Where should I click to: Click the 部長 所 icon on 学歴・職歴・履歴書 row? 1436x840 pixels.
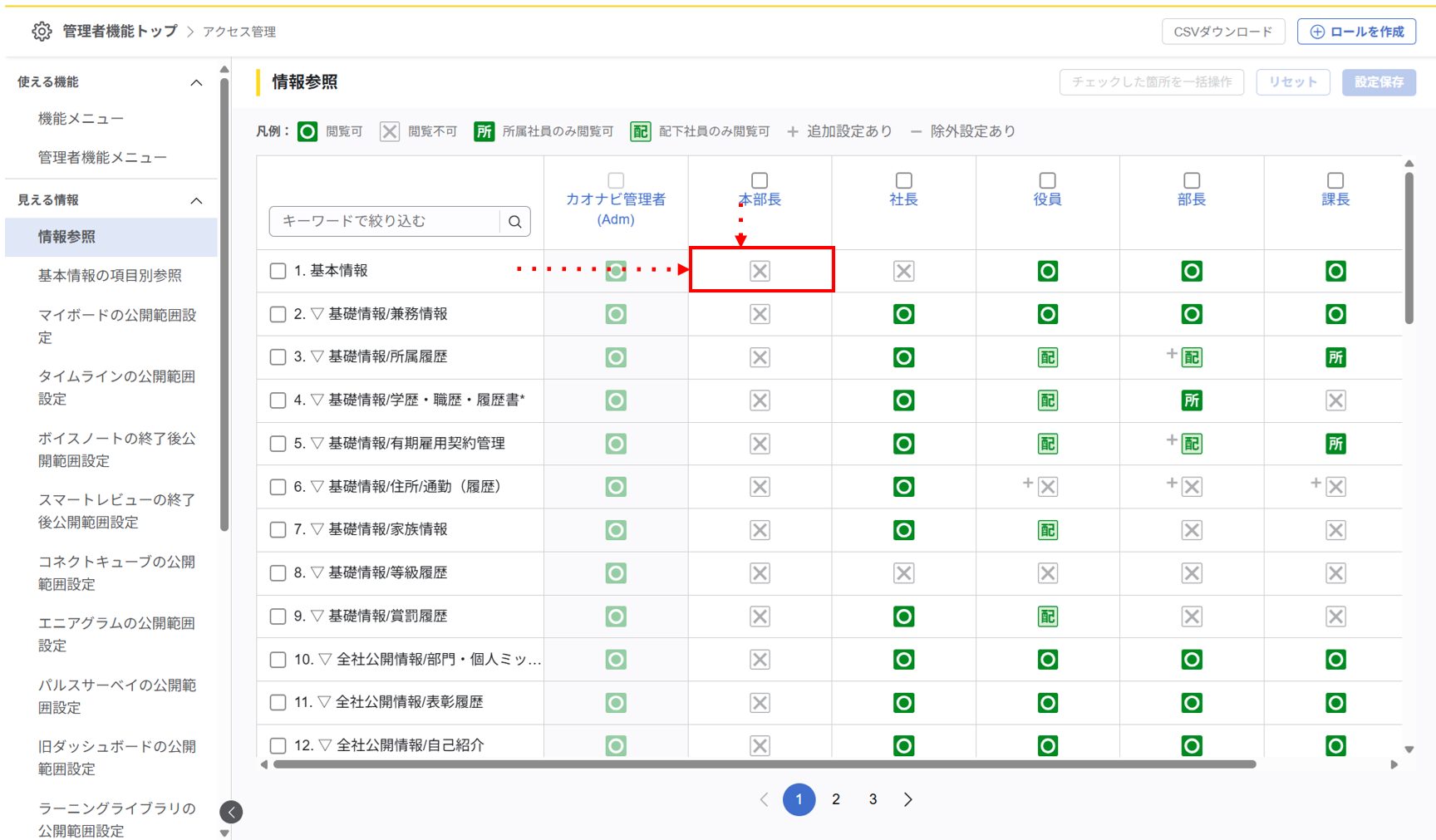click(x=1192, y=400)
